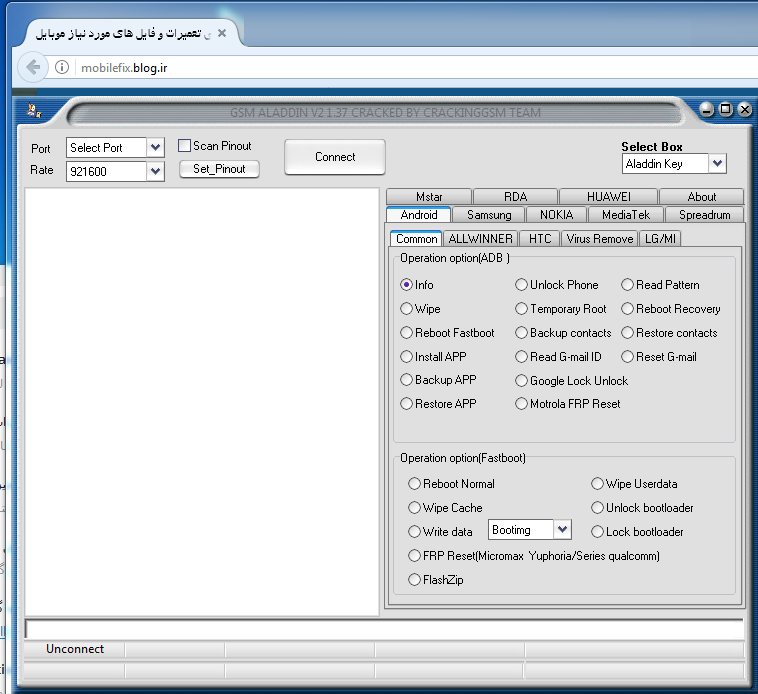Click inside the white log output area

point(202,402)
